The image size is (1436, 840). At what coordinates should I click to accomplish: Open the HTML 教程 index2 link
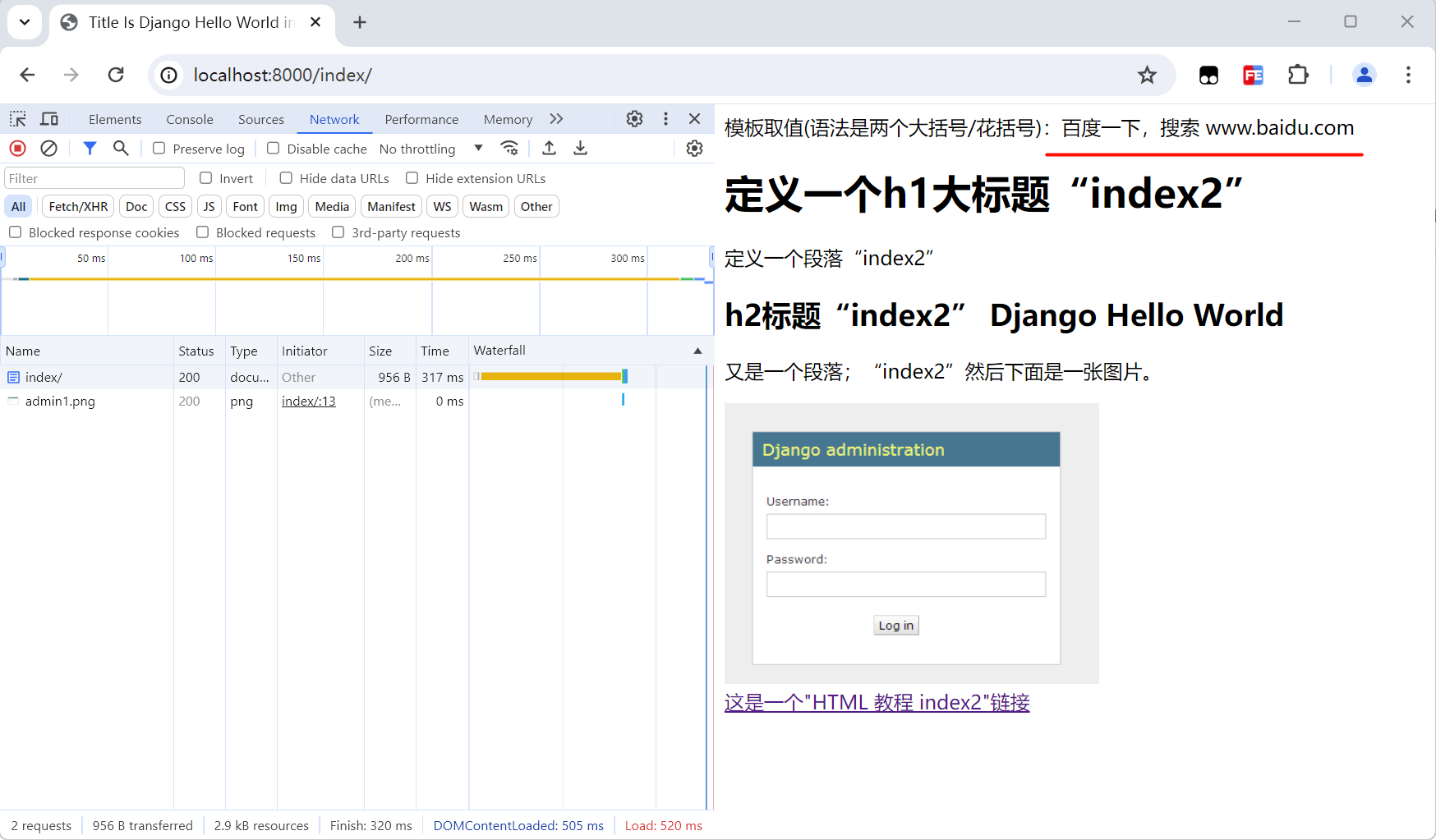point(877,703)
